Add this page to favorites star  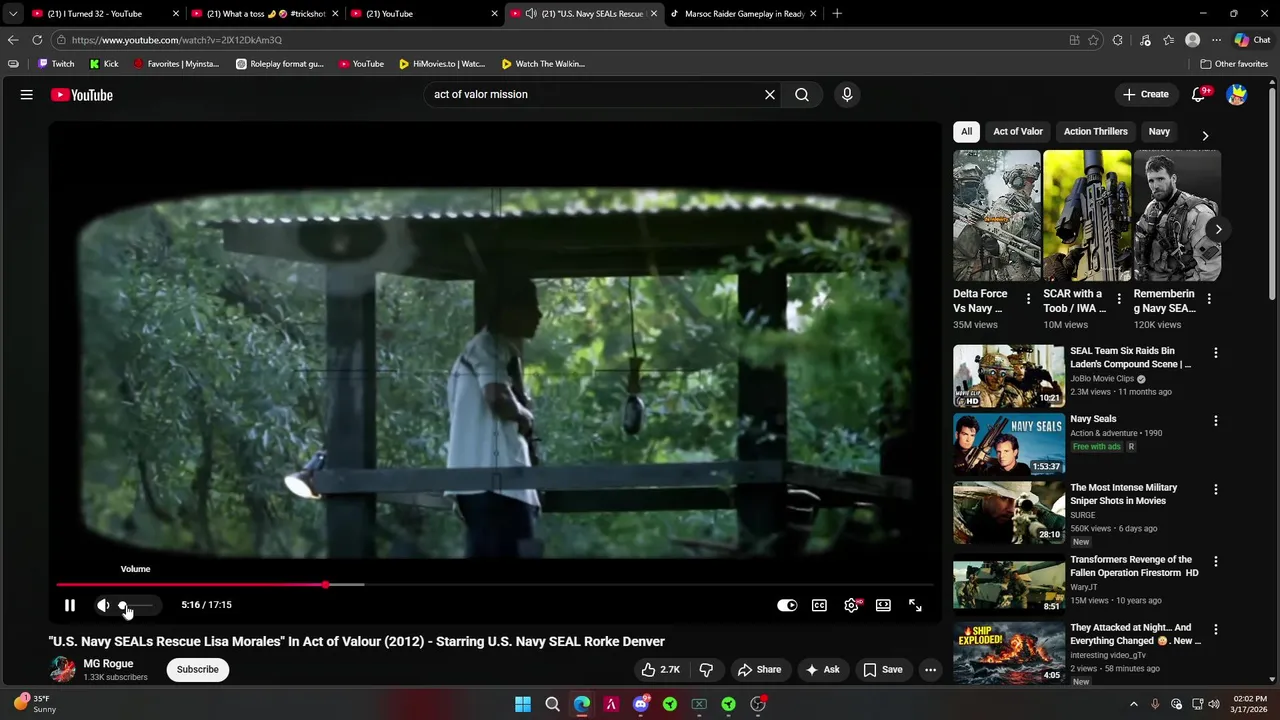tap(1093, 40)
